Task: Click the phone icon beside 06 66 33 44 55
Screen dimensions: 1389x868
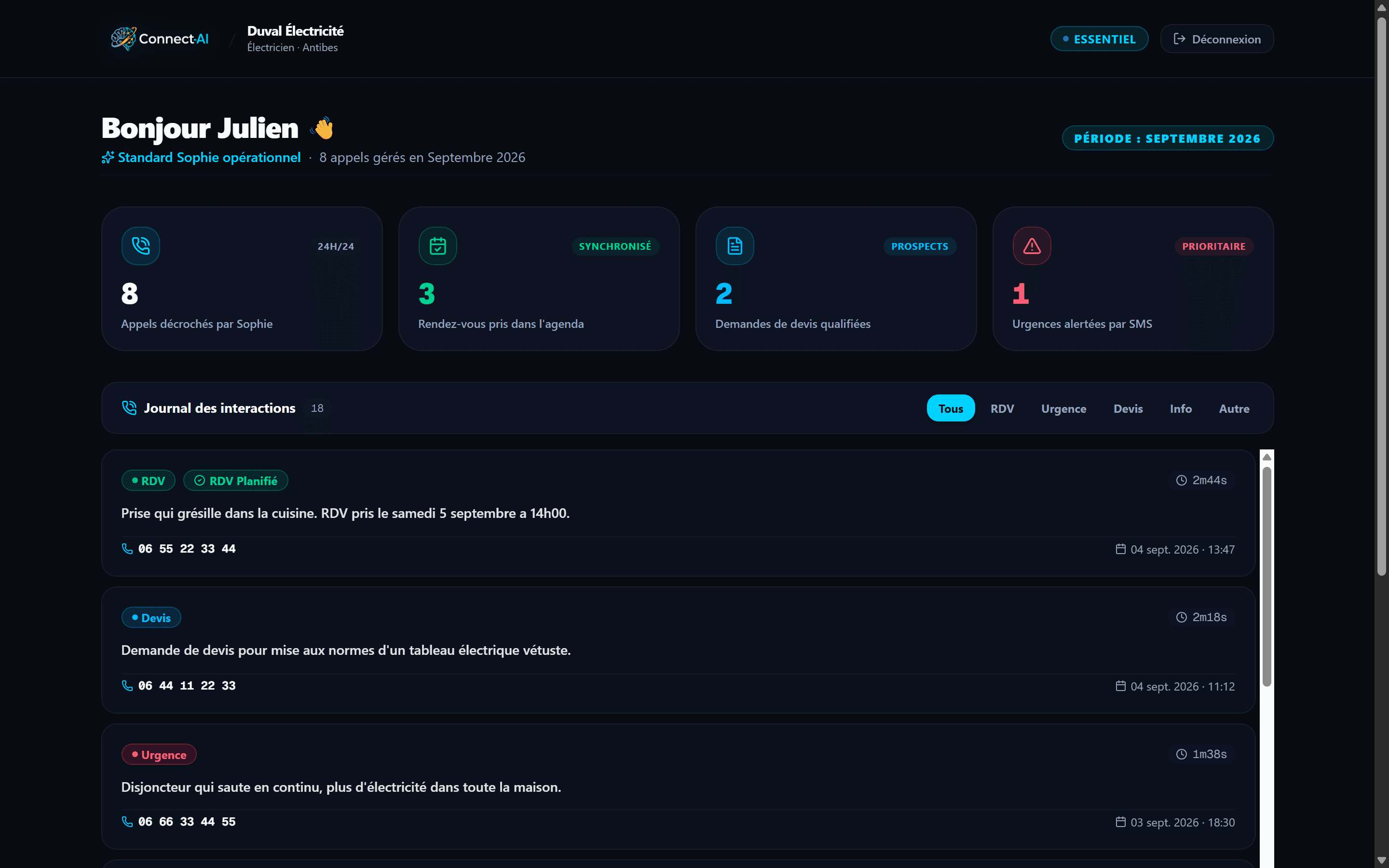Action: [x=127, y=822]
